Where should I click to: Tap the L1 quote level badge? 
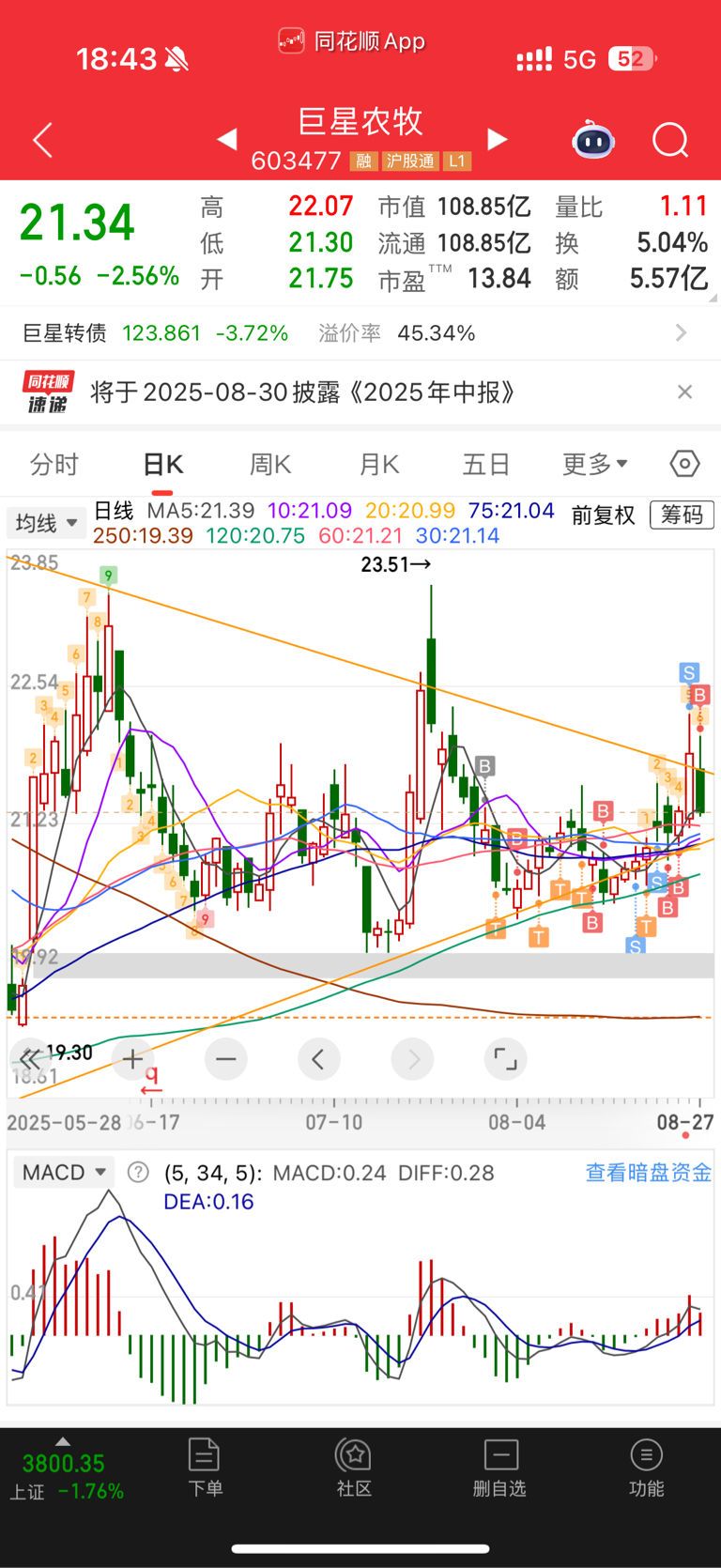[456, 161]
